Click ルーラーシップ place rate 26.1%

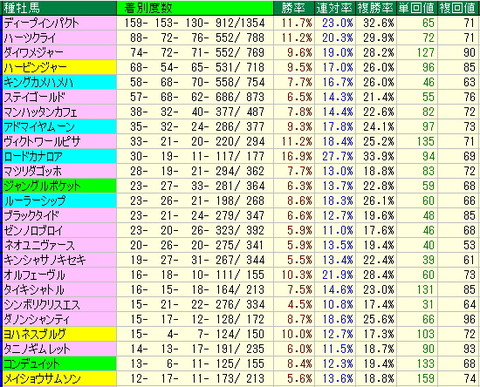pyautogui.click(x=379, y=201)
